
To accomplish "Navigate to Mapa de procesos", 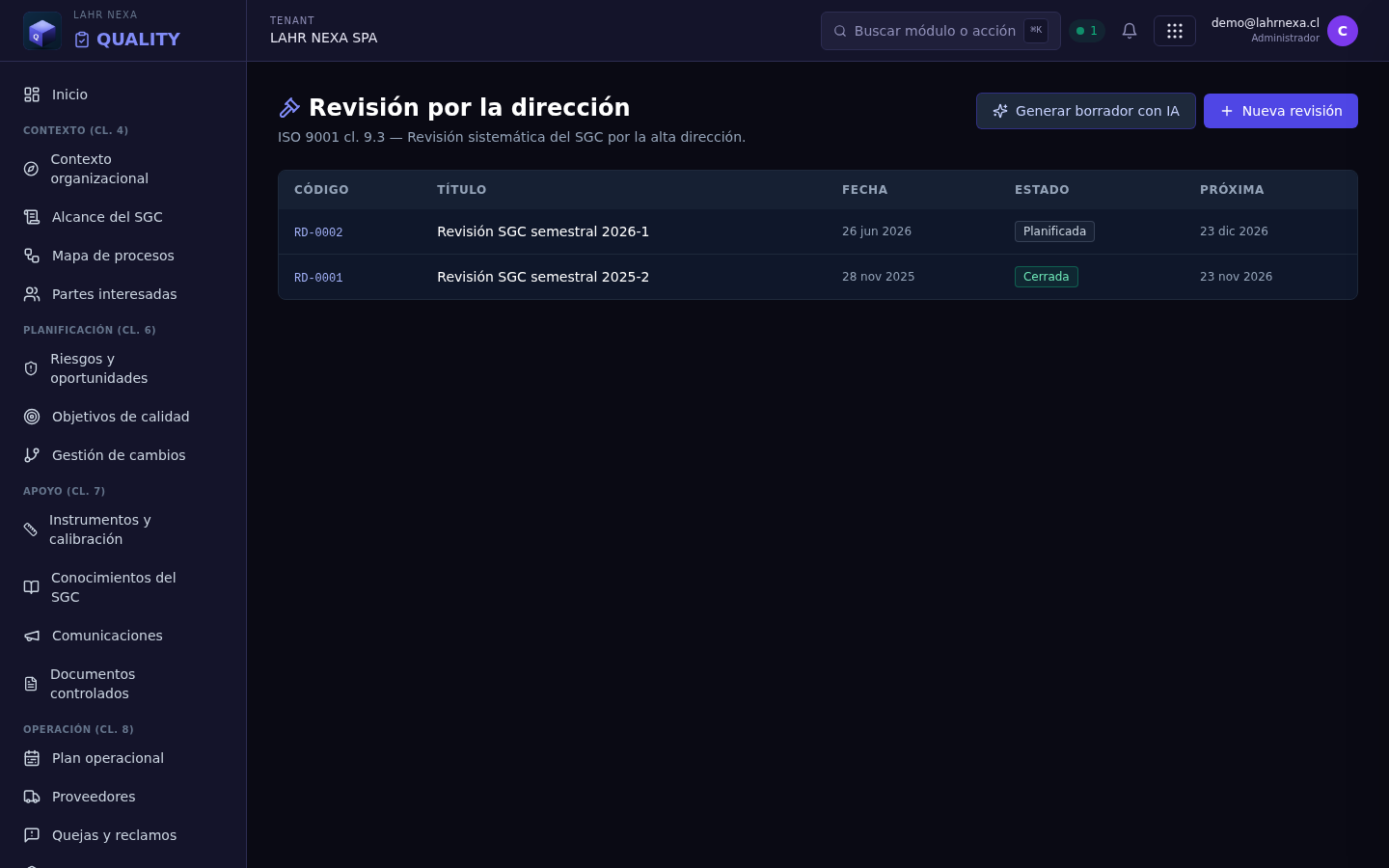I will [123, 256].
